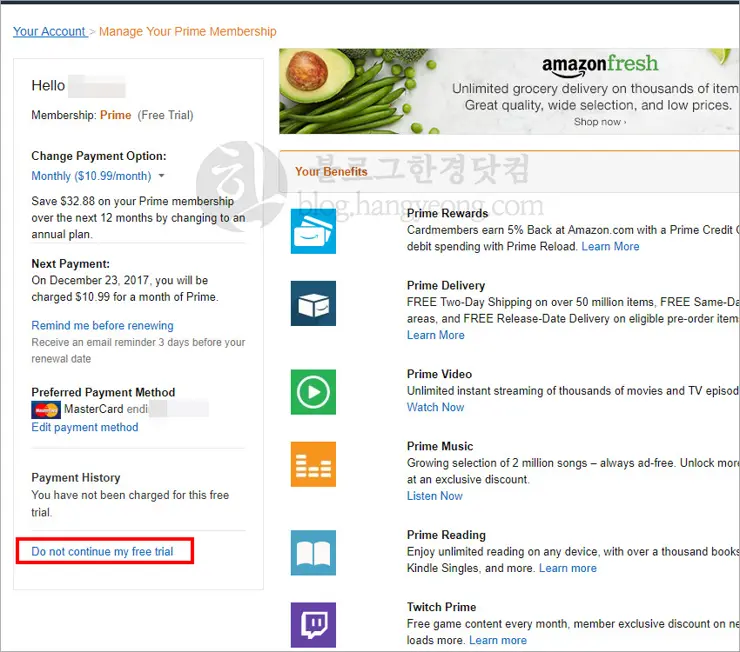The image size is (740, 652).
Task: Click Remind me before renewing link
Action: (x=102, y=326)
